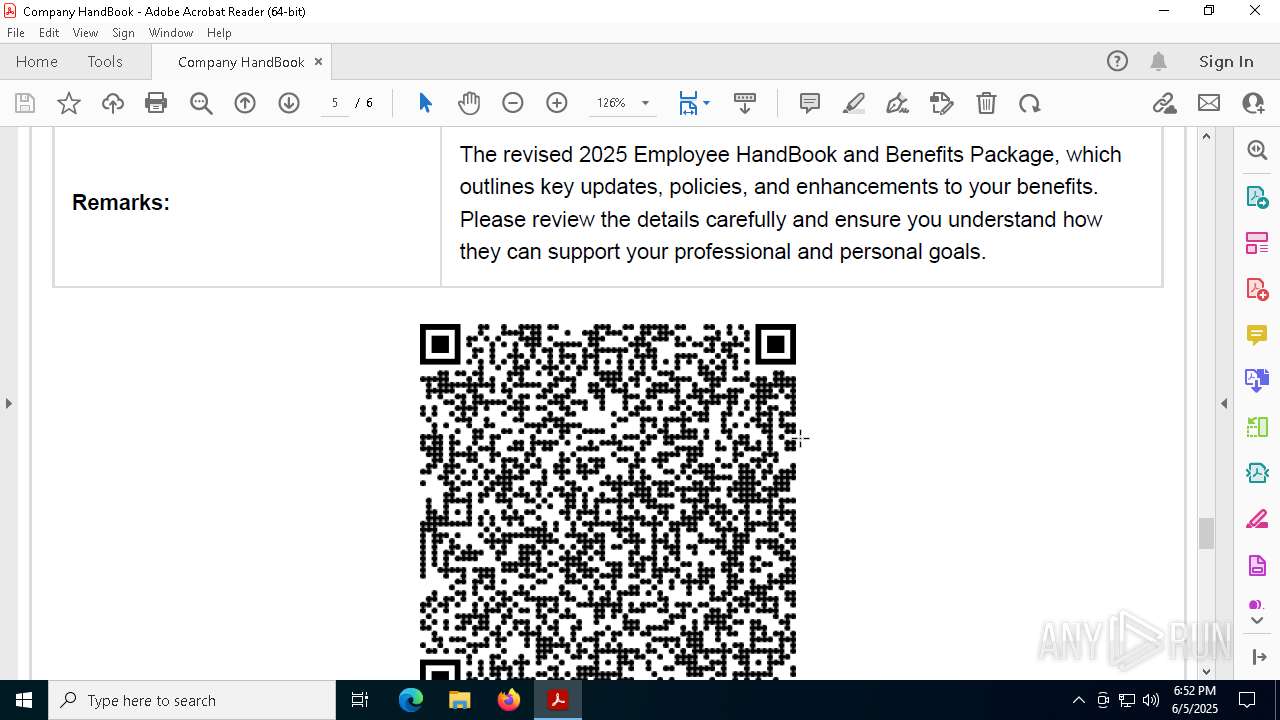Open help question mark icon

click(x=1117, y=62)
